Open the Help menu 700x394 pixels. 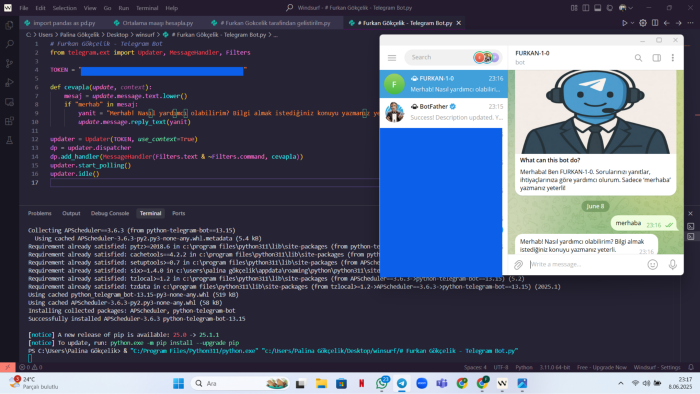click(171, 8)
